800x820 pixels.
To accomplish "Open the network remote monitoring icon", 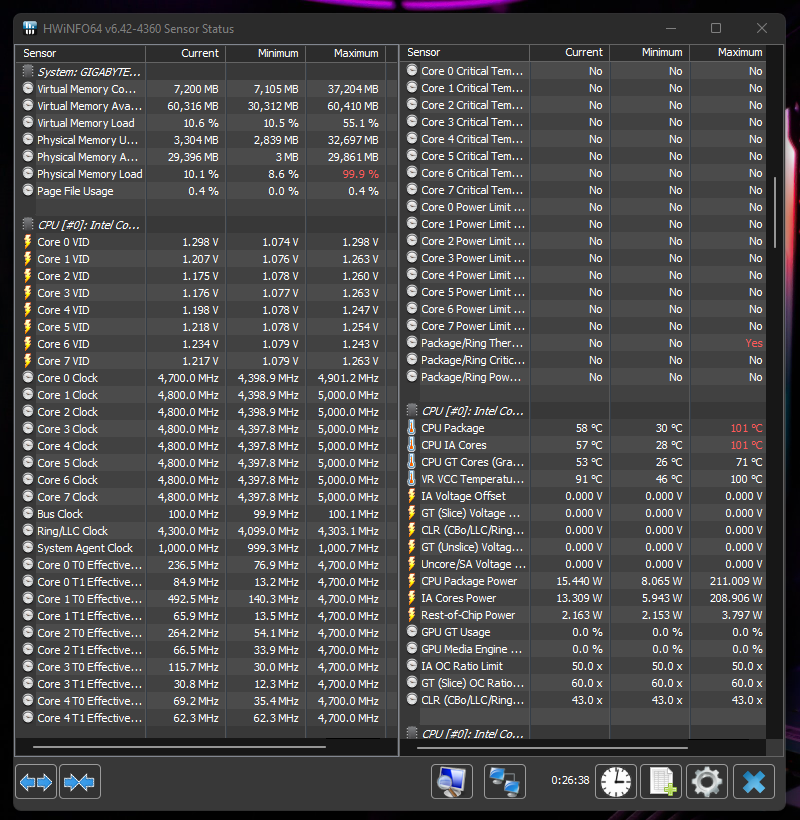I will [x=505, y=781].
